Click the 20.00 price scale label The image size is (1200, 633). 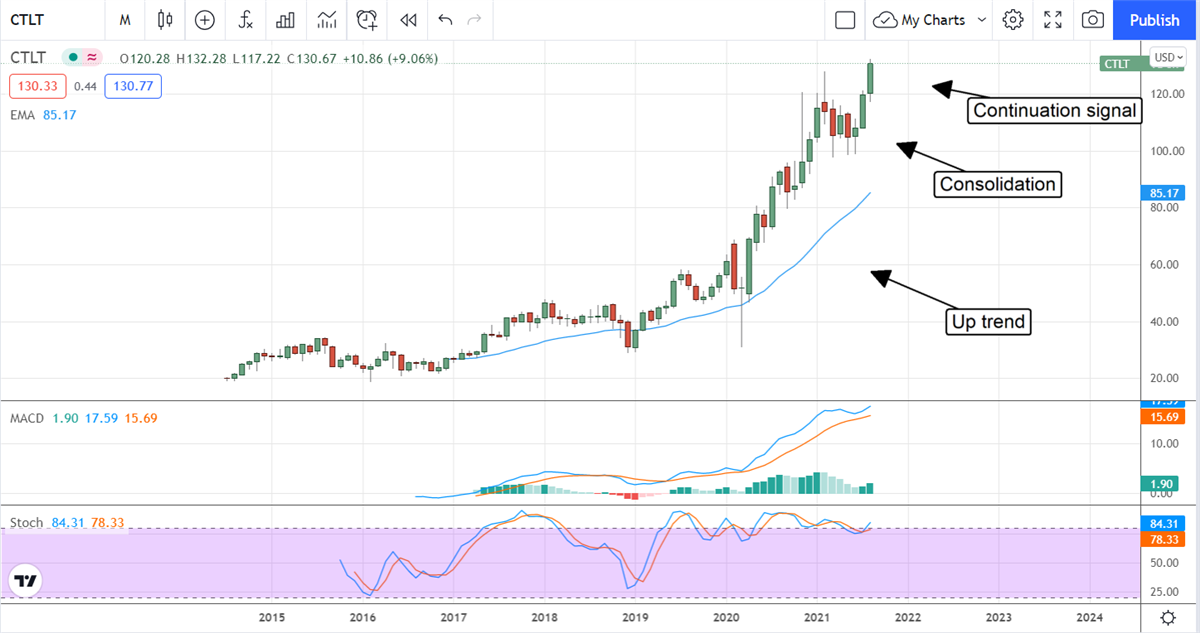[x=1166, y=378]
